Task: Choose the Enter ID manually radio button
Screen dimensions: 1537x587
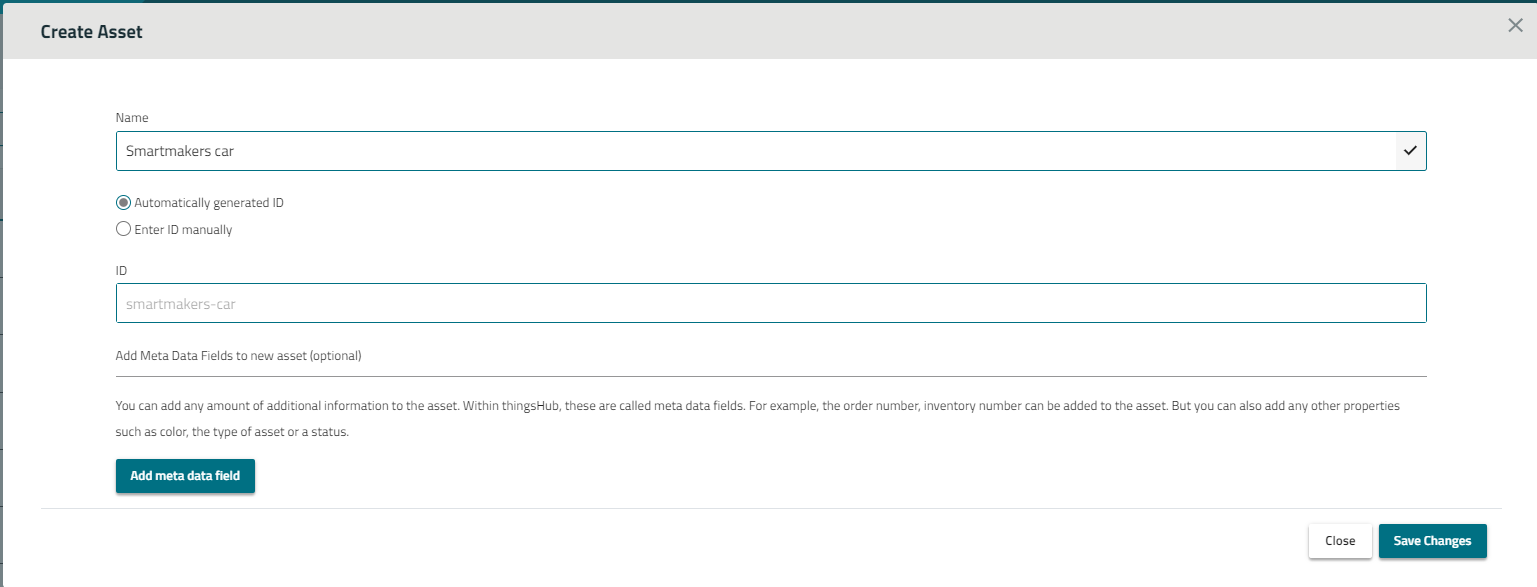Action: [124, 229]
